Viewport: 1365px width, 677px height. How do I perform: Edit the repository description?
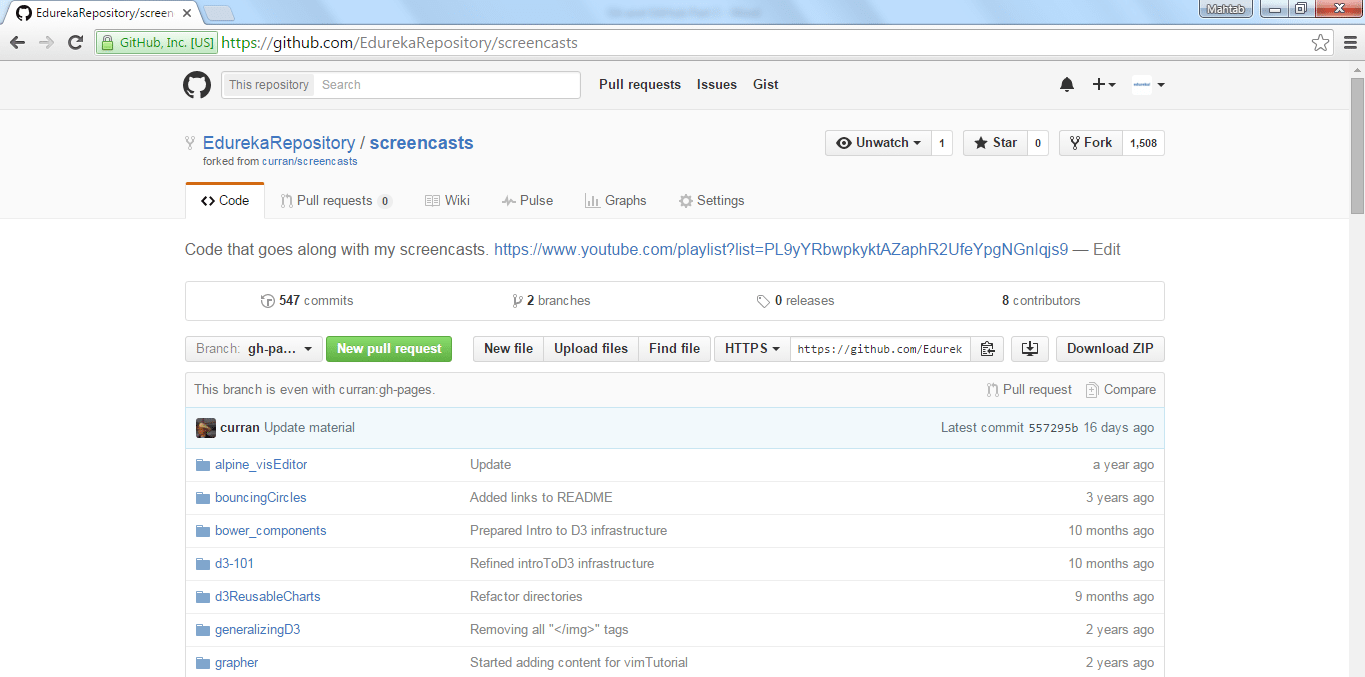tap(1107, 250)
